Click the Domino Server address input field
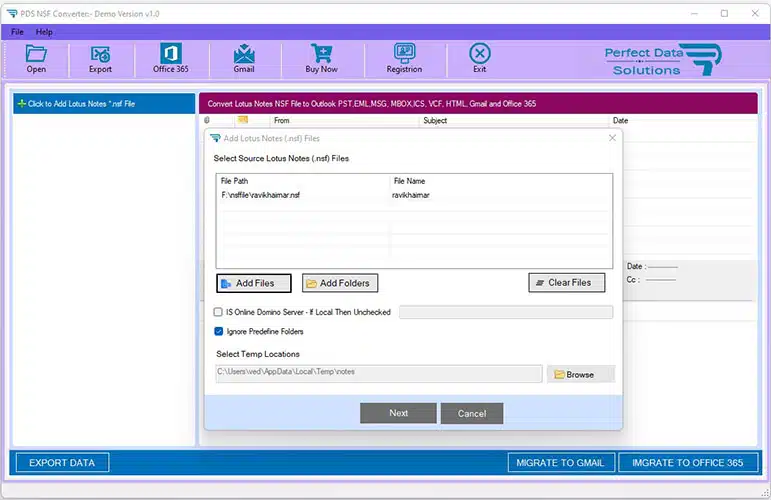The image size is (771, 500). click(506, 312)
